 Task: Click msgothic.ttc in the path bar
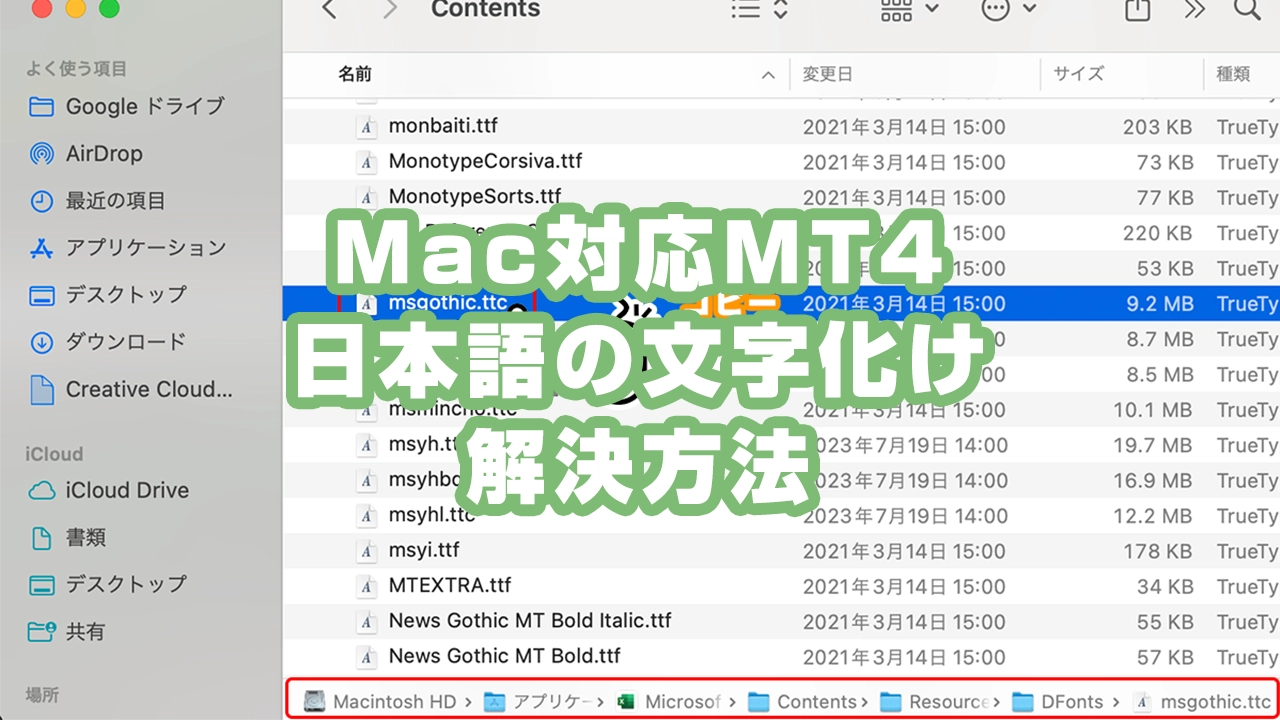tap(1203, 701)
